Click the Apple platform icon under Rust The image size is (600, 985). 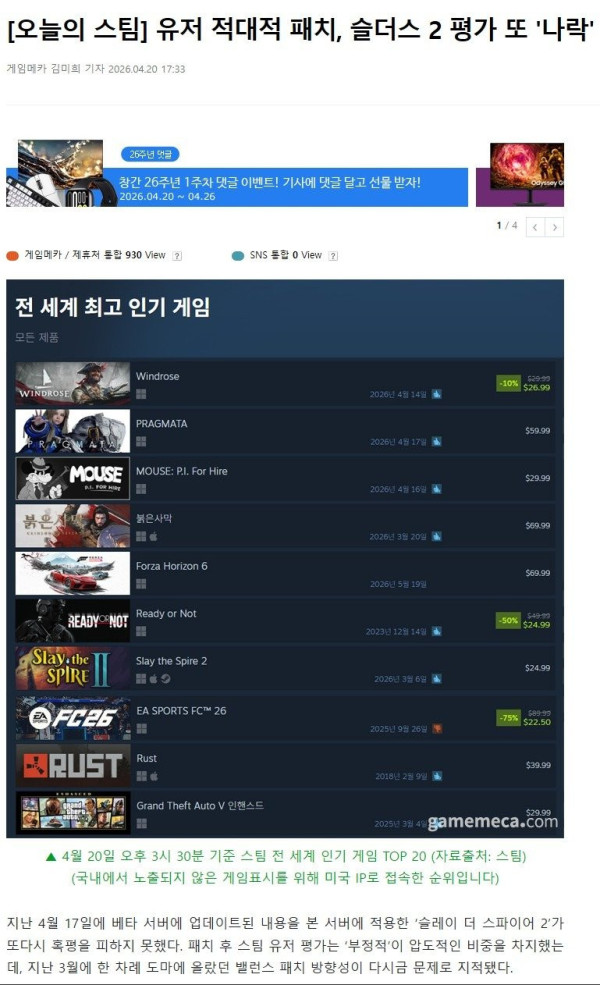point(153,776)
